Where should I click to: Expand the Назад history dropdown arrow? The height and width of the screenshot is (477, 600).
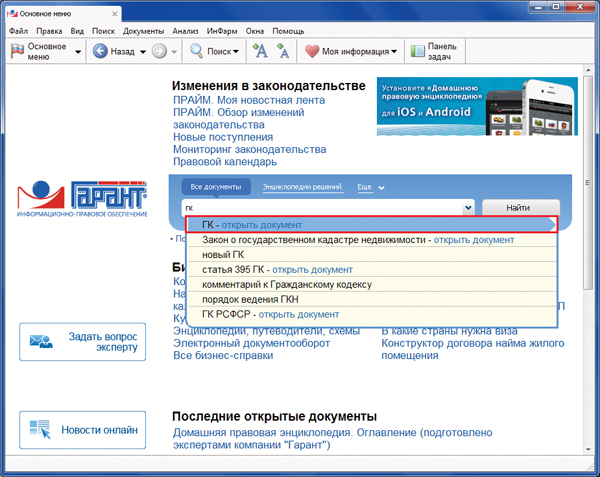[142, 52]
